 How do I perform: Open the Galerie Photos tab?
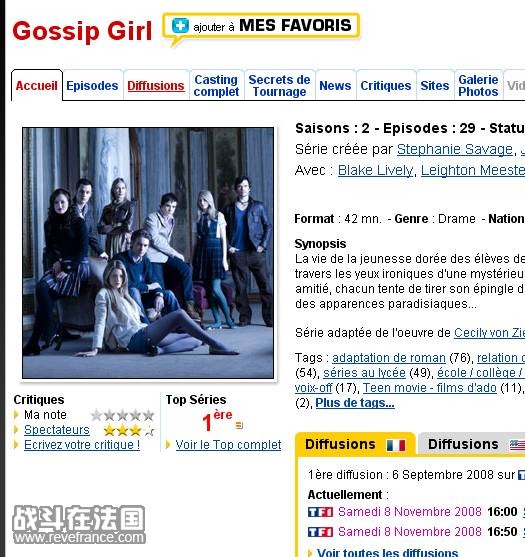(x=478, y=86)
